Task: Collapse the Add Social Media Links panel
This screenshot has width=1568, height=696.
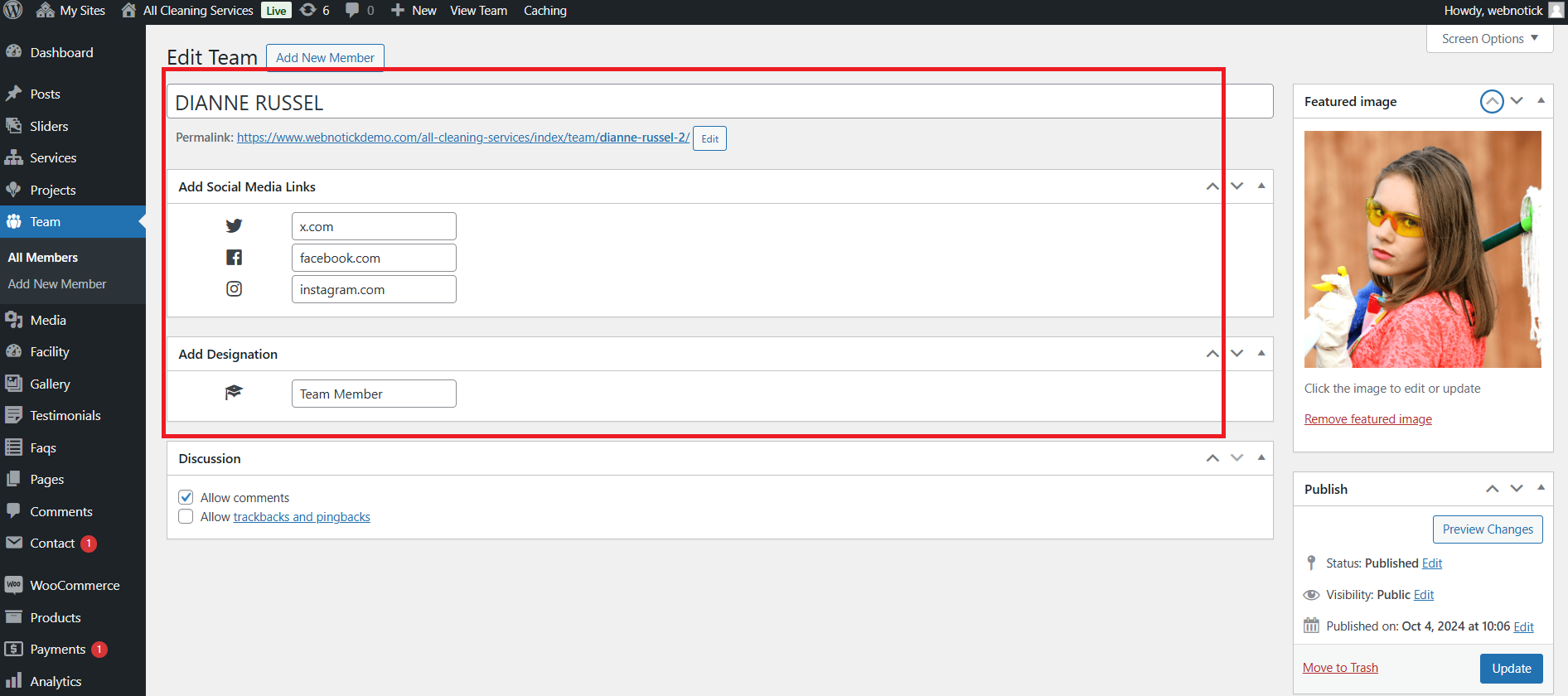Action: pos(1261,186)
